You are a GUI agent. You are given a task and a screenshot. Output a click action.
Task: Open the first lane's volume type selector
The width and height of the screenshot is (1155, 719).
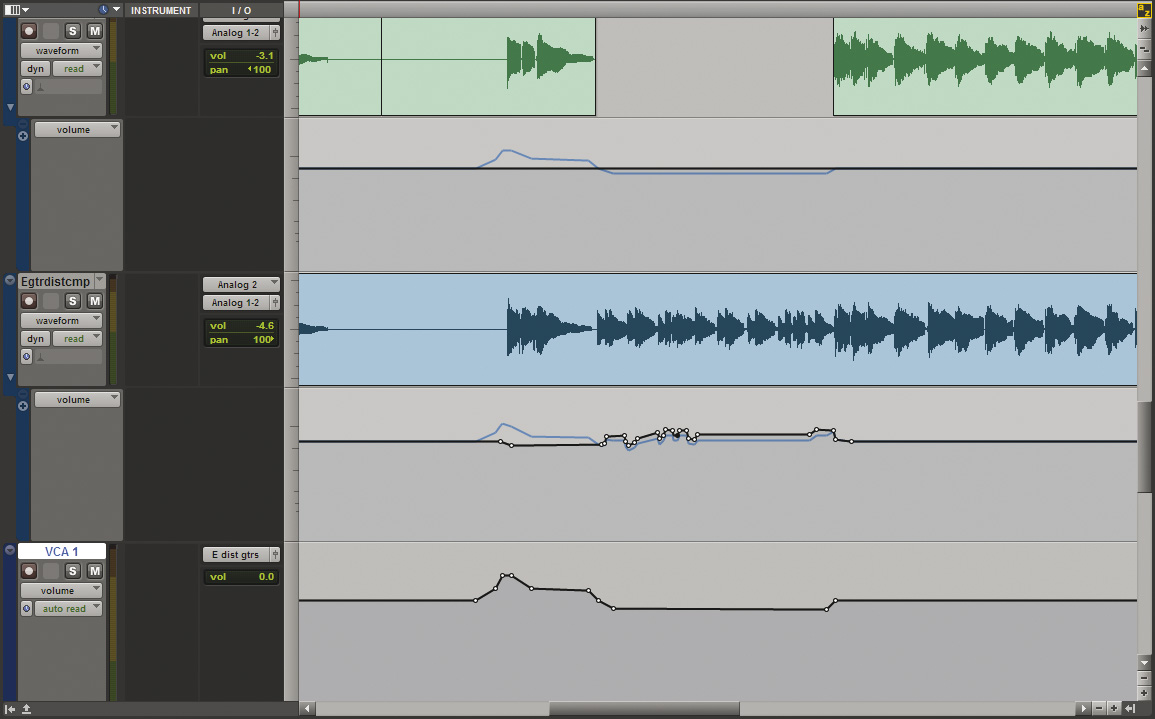coord(77,130)
